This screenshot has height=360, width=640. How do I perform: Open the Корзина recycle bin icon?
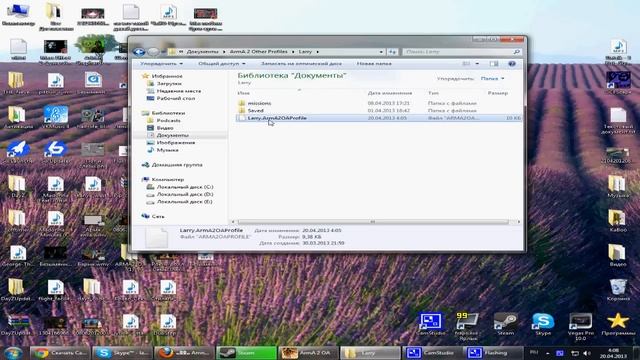click(x=618, y=290)
